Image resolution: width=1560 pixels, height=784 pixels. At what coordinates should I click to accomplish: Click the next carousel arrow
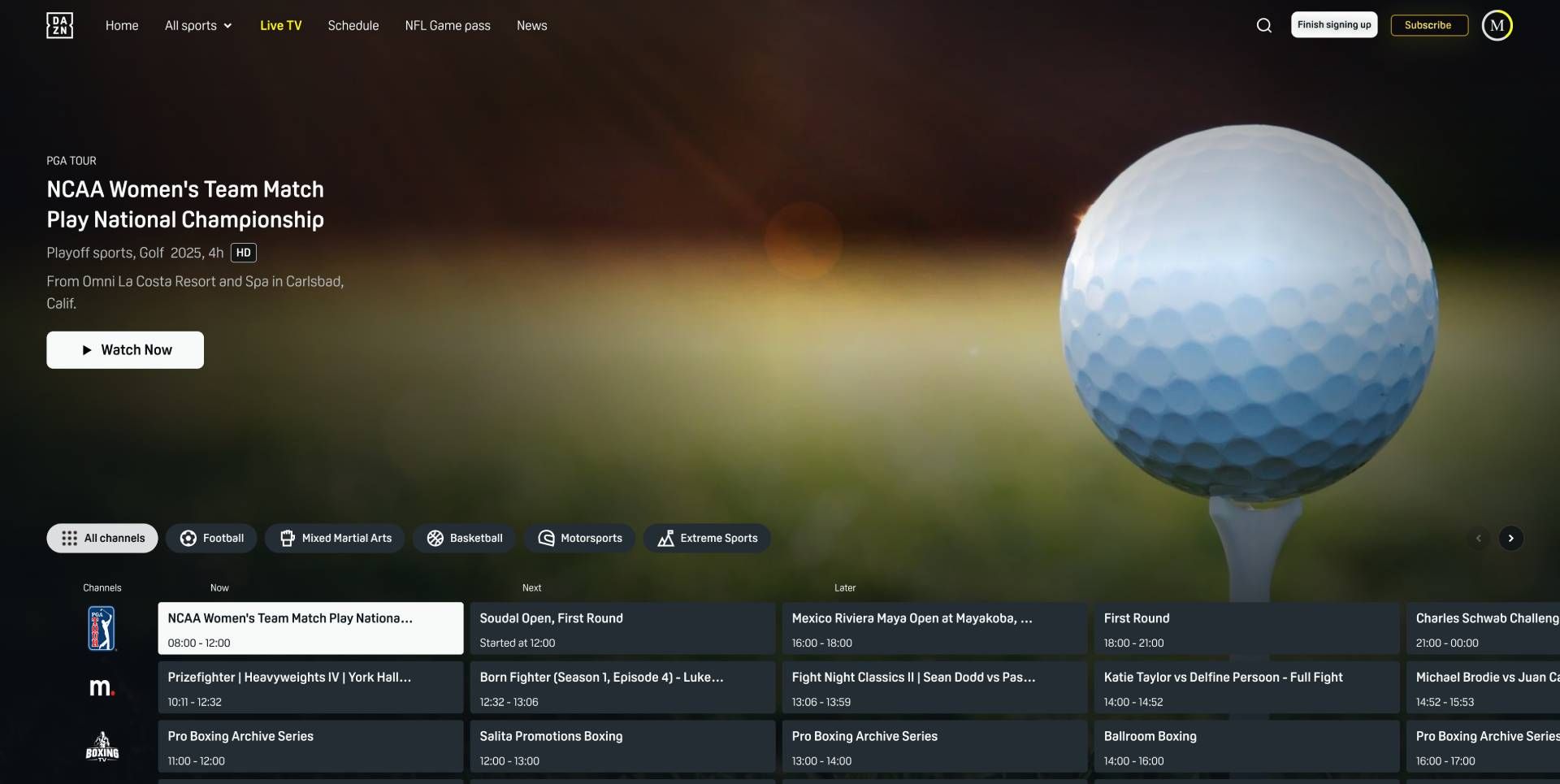(x=1512, y=538)
